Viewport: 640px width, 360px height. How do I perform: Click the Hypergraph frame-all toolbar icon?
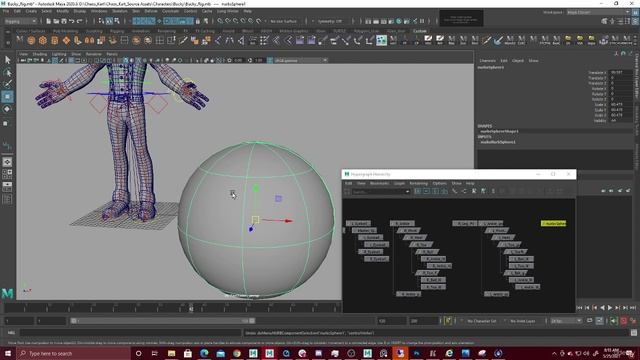[418, 191]
